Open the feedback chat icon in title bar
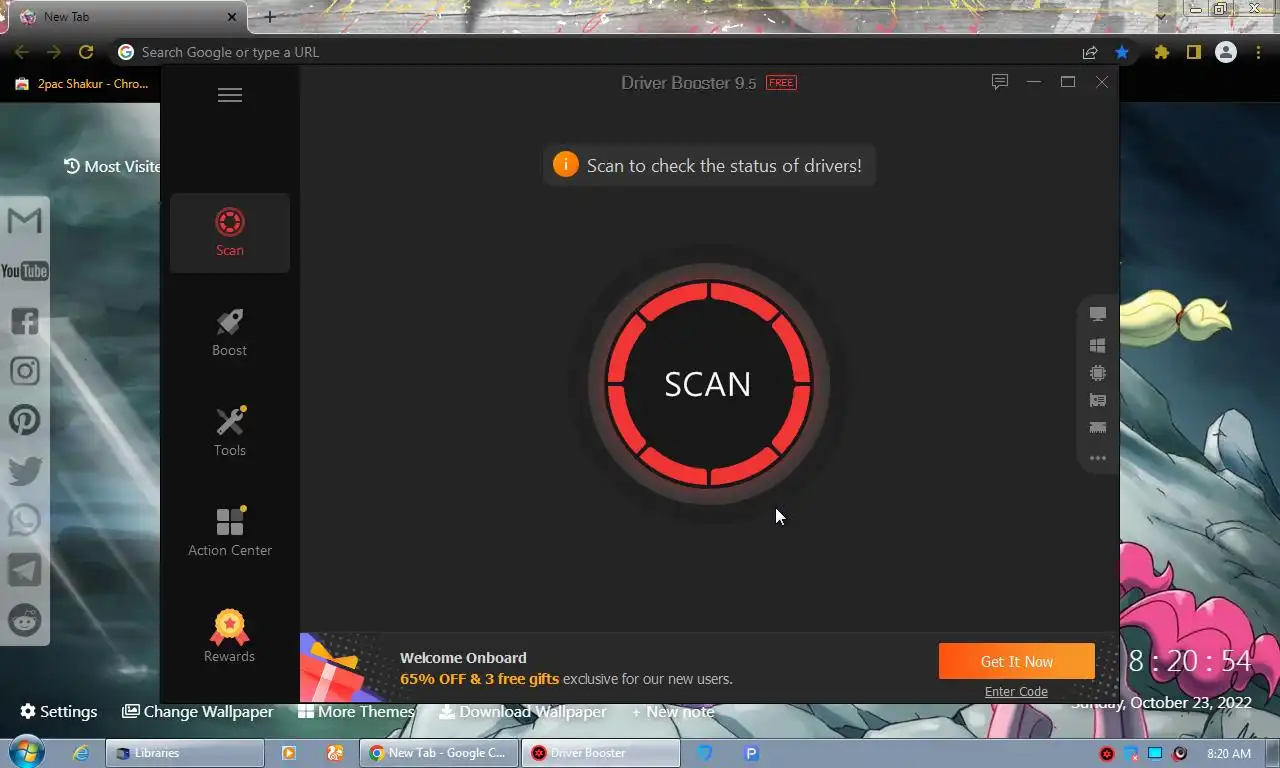Image resolution: width=1280 pixels, height=768 pixels. pos(999,82)
